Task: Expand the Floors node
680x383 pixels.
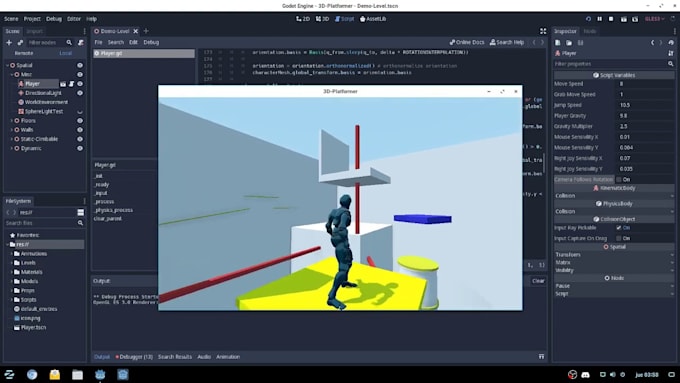Action: [11, 121]
